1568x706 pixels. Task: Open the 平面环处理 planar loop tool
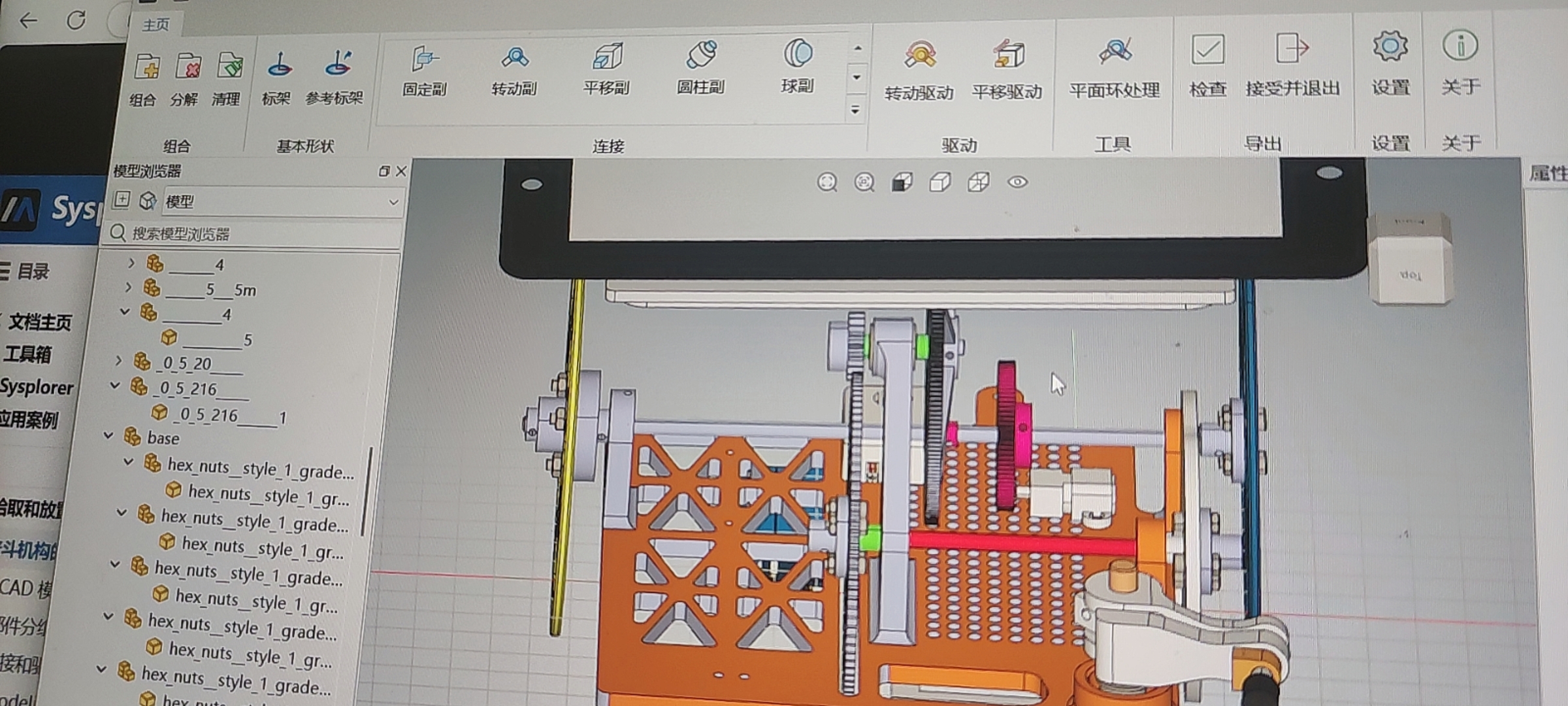[x=1115, y=68]
